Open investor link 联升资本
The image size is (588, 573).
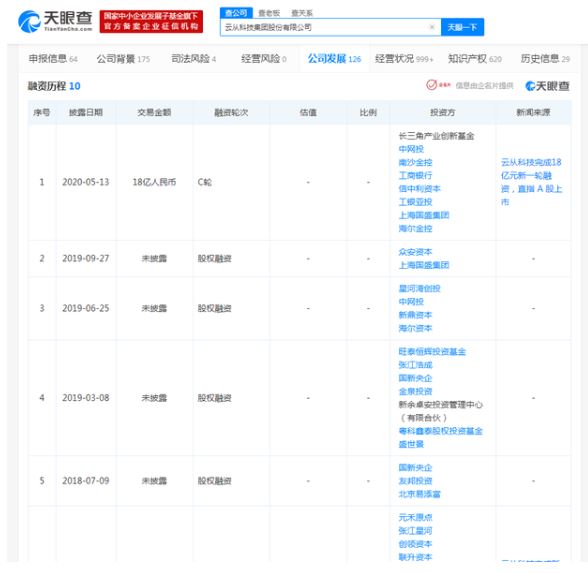point(415,557)
